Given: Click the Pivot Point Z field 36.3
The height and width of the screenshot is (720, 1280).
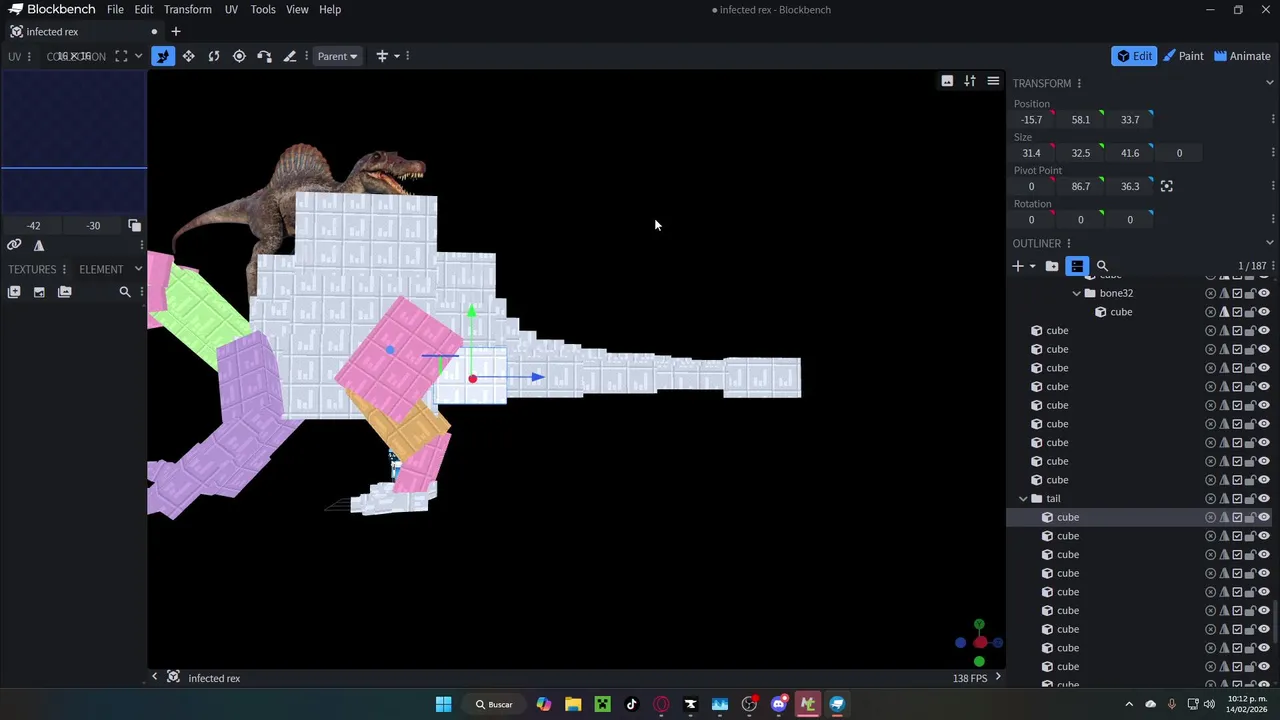Looking at the screenshot, I should point(1131,186).
